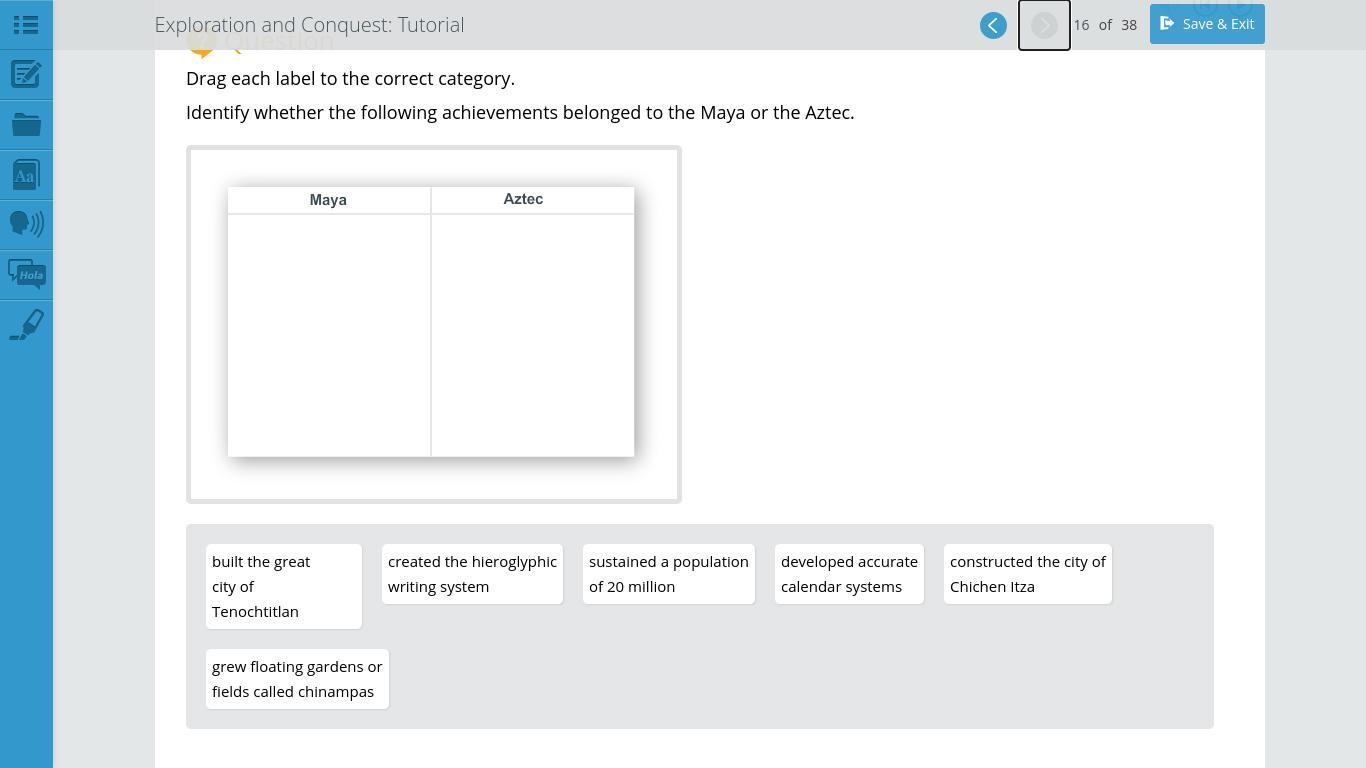The width and height of the screenshot is (1366, 768).
Task: Go to the previous page arrow
Action: point(993,25)
